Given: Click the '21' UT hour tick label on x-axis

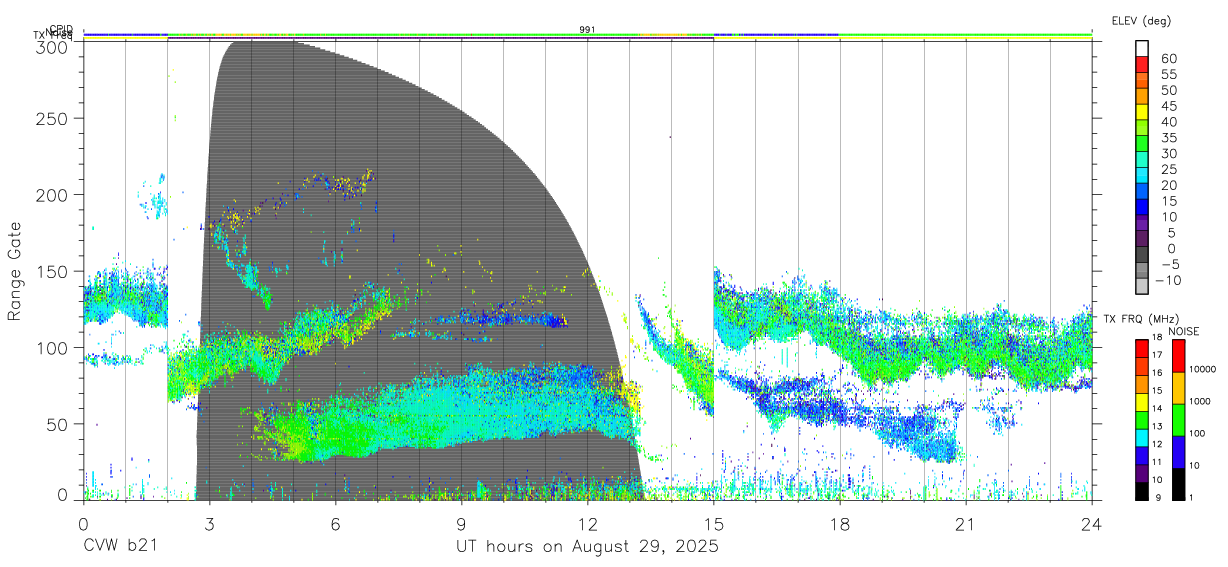Looking at the screenshot, I should (x=966, y=523).
